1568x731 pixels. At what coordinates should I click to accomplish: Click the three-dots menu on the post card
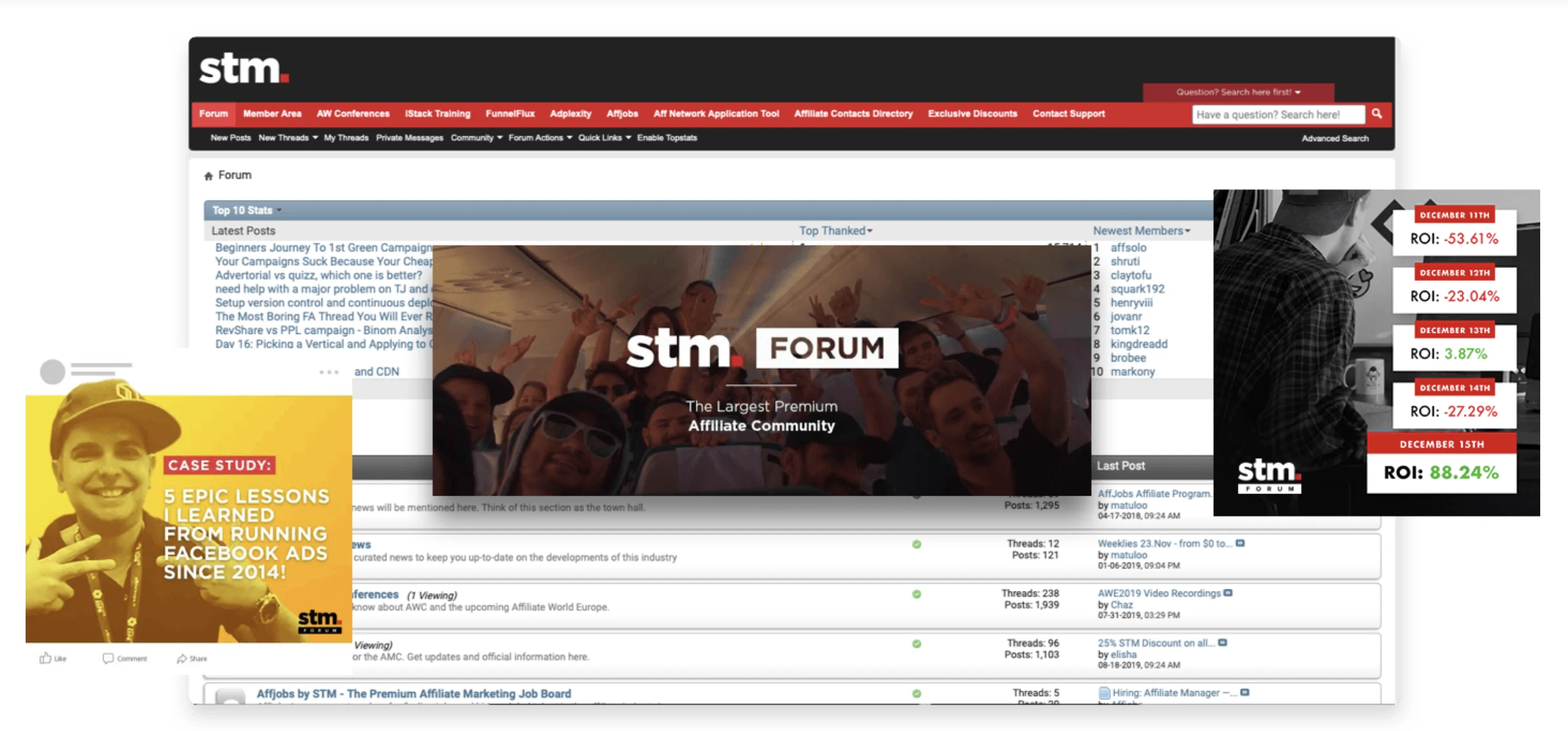[329, 372]
